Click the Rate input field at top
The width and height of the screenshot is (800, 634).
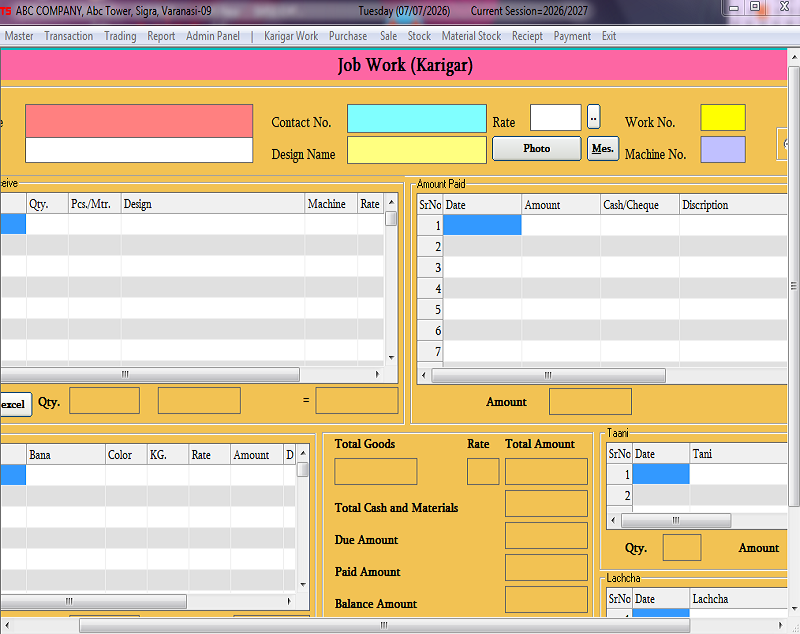[556, 117]
